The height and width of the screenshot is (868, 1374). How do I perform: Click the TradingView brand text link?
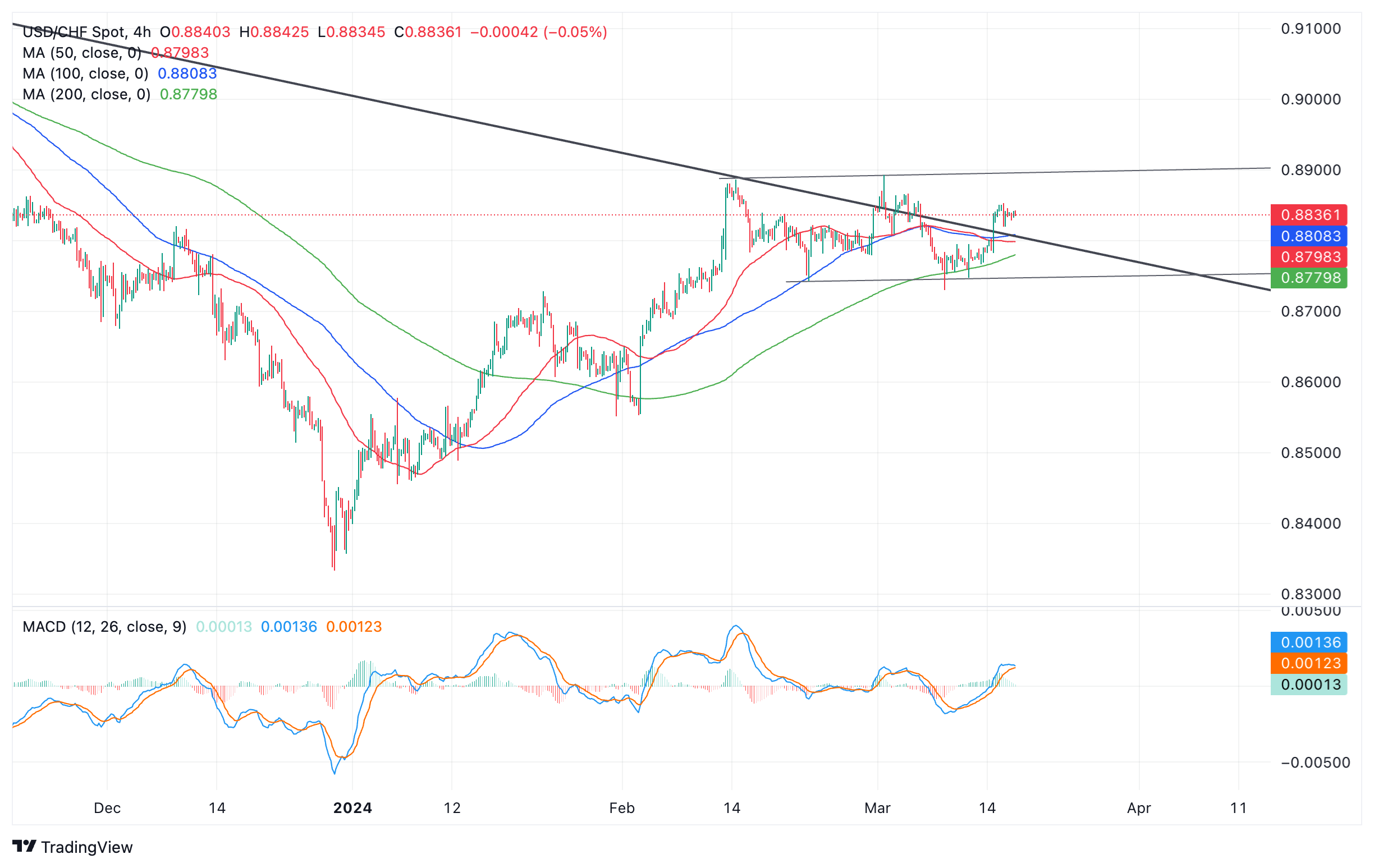coord(87,847)
